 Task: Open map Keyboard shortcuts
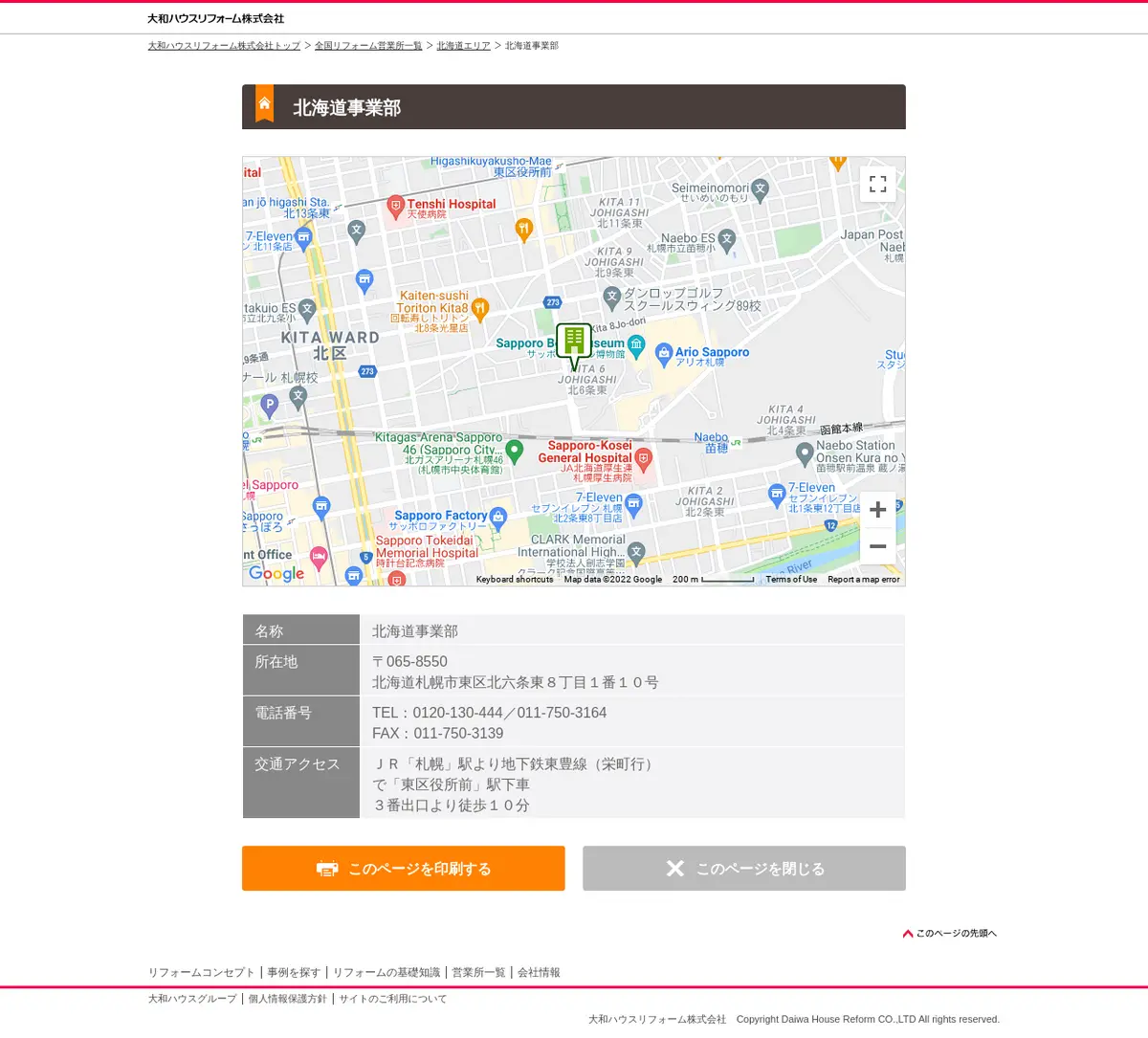click(x=515, y=580)
